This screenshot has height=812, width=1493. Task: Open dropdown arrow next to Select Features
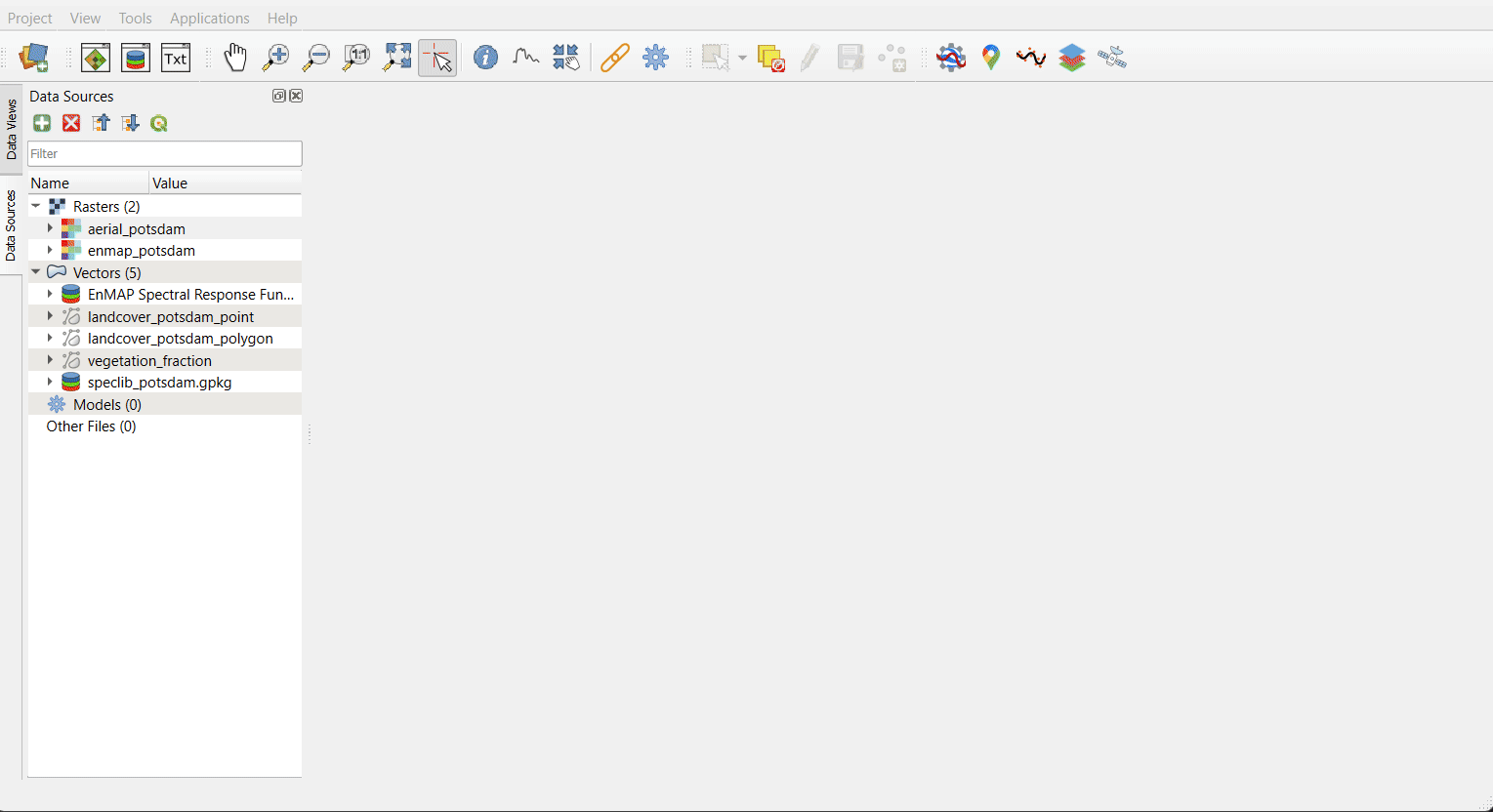coord(742,59)
